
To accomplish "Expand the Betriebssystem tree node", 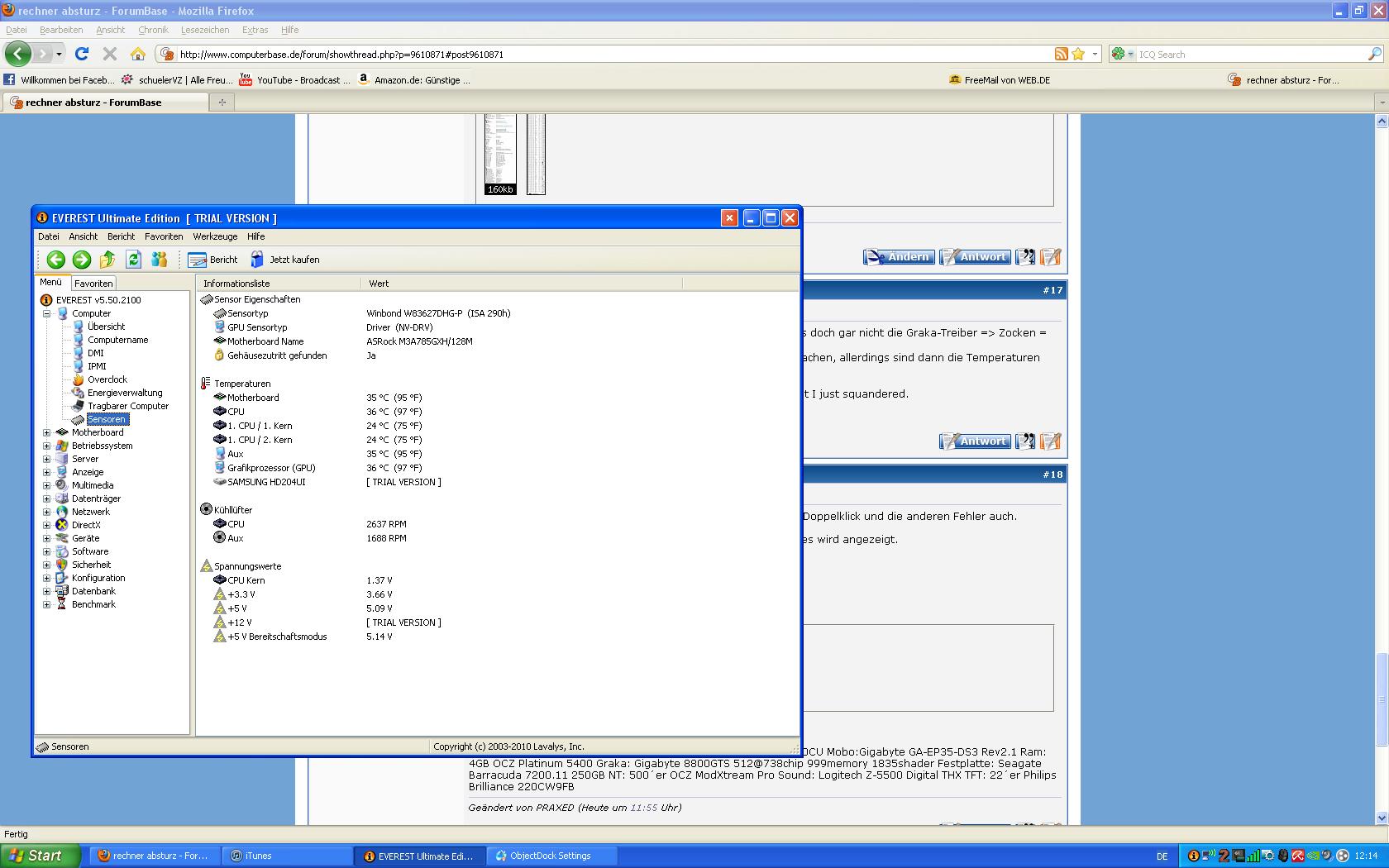I will point(47,446).
